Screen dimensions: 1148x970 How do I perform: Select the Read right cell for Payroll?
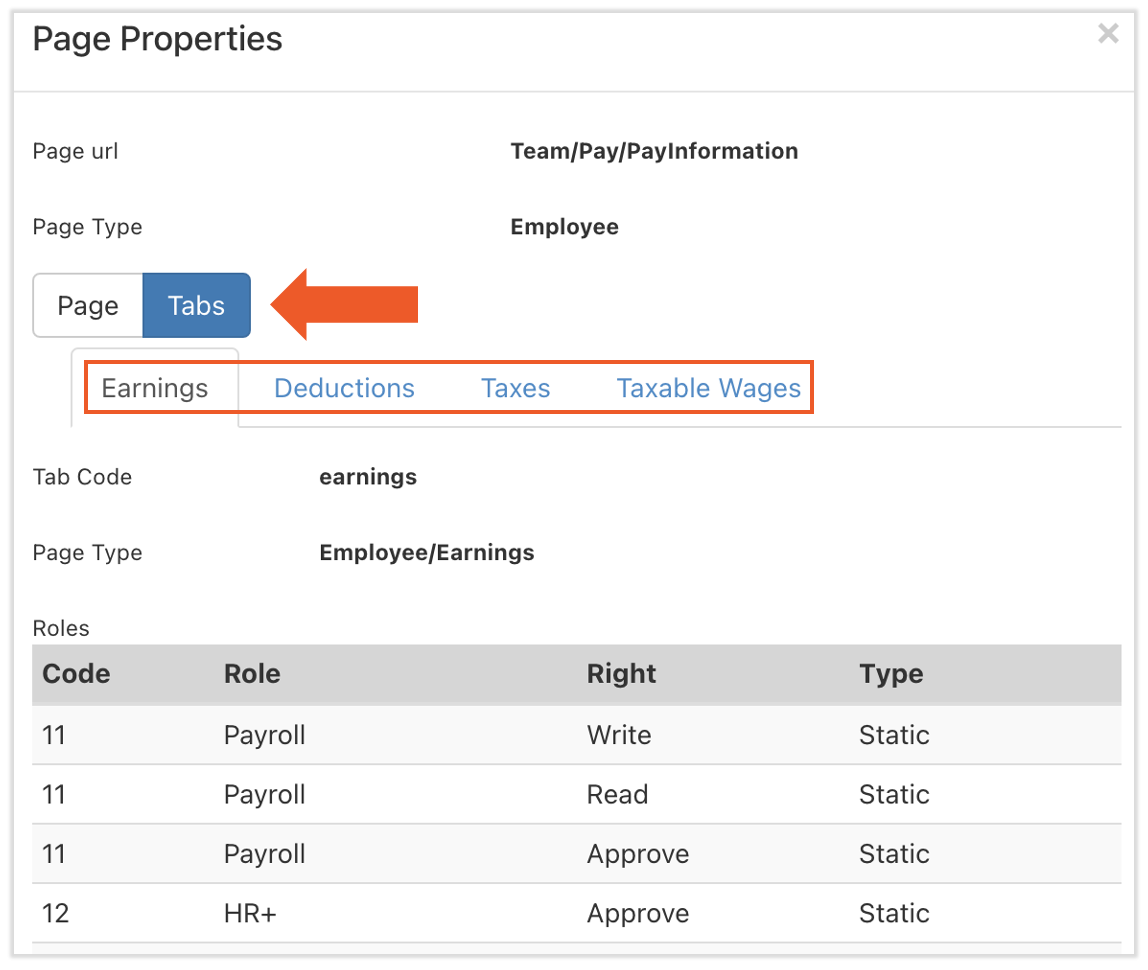click(617, 795)
